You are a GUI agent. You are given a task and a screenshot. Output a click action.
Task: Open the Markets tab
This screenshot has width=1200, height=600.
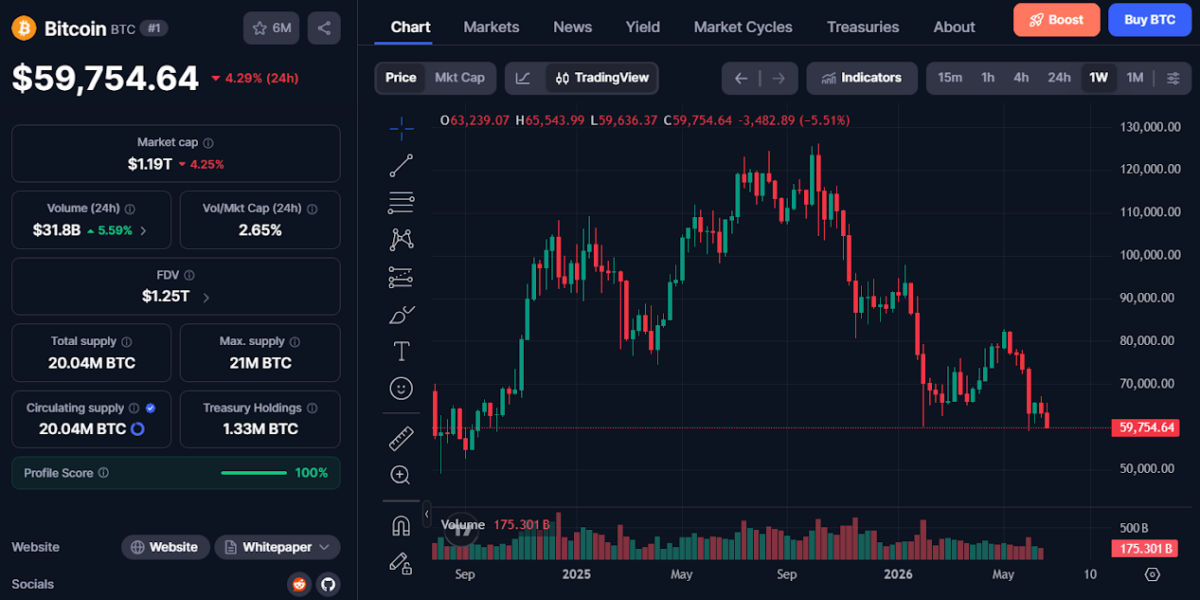(x=491, y=27)
